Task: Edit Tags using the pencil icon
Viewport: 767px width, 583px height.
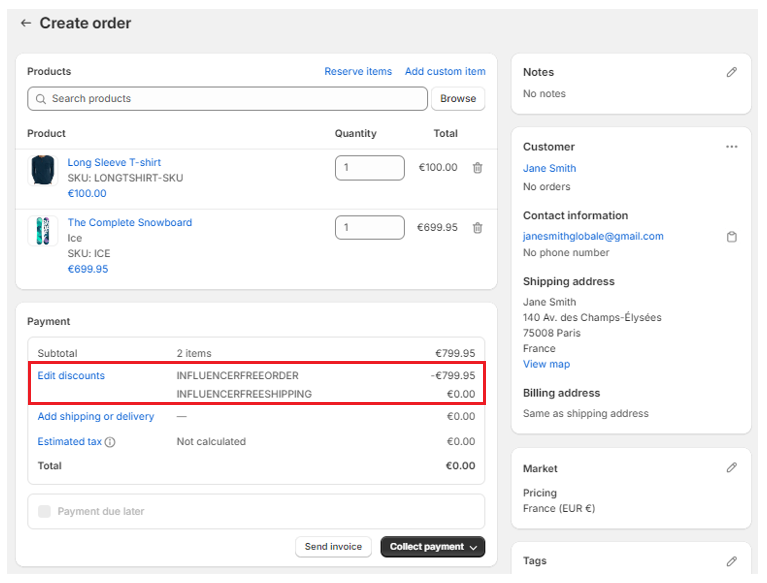Action: tap(731, 561)
